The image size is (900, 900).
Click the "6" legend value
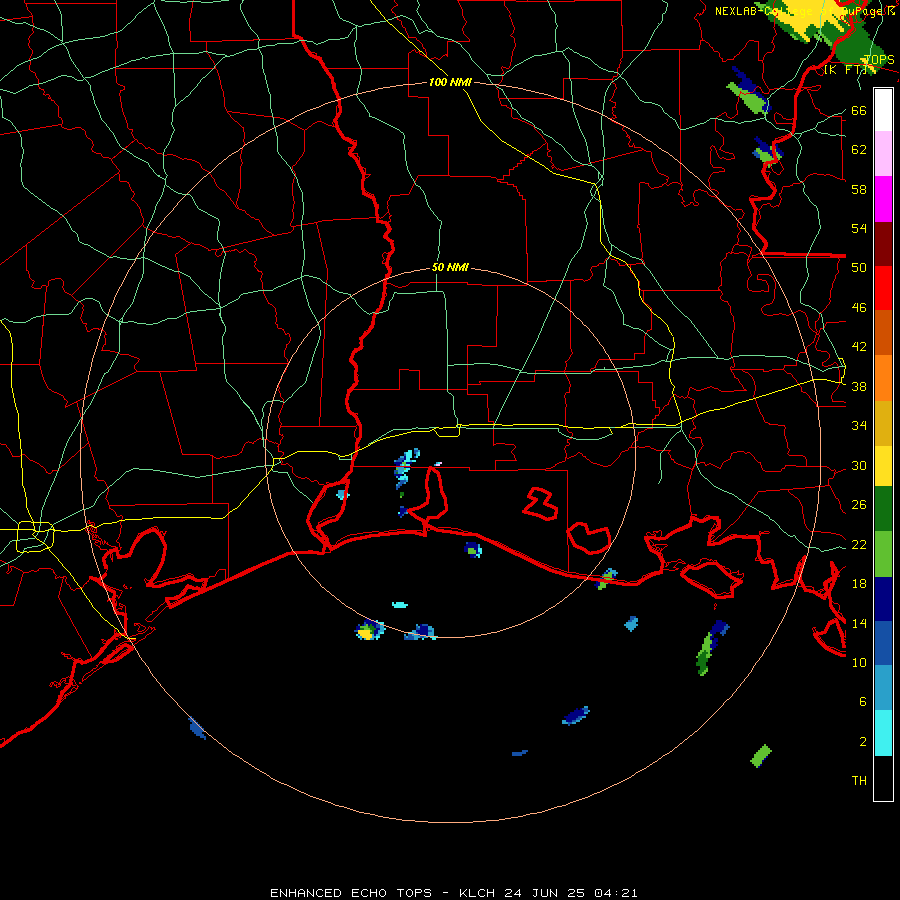(x=862, y=702)
